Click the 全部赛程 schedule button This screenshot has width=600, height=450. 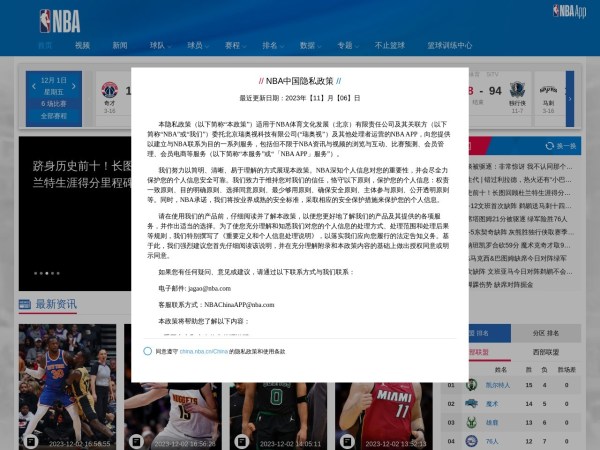[53, 115]
